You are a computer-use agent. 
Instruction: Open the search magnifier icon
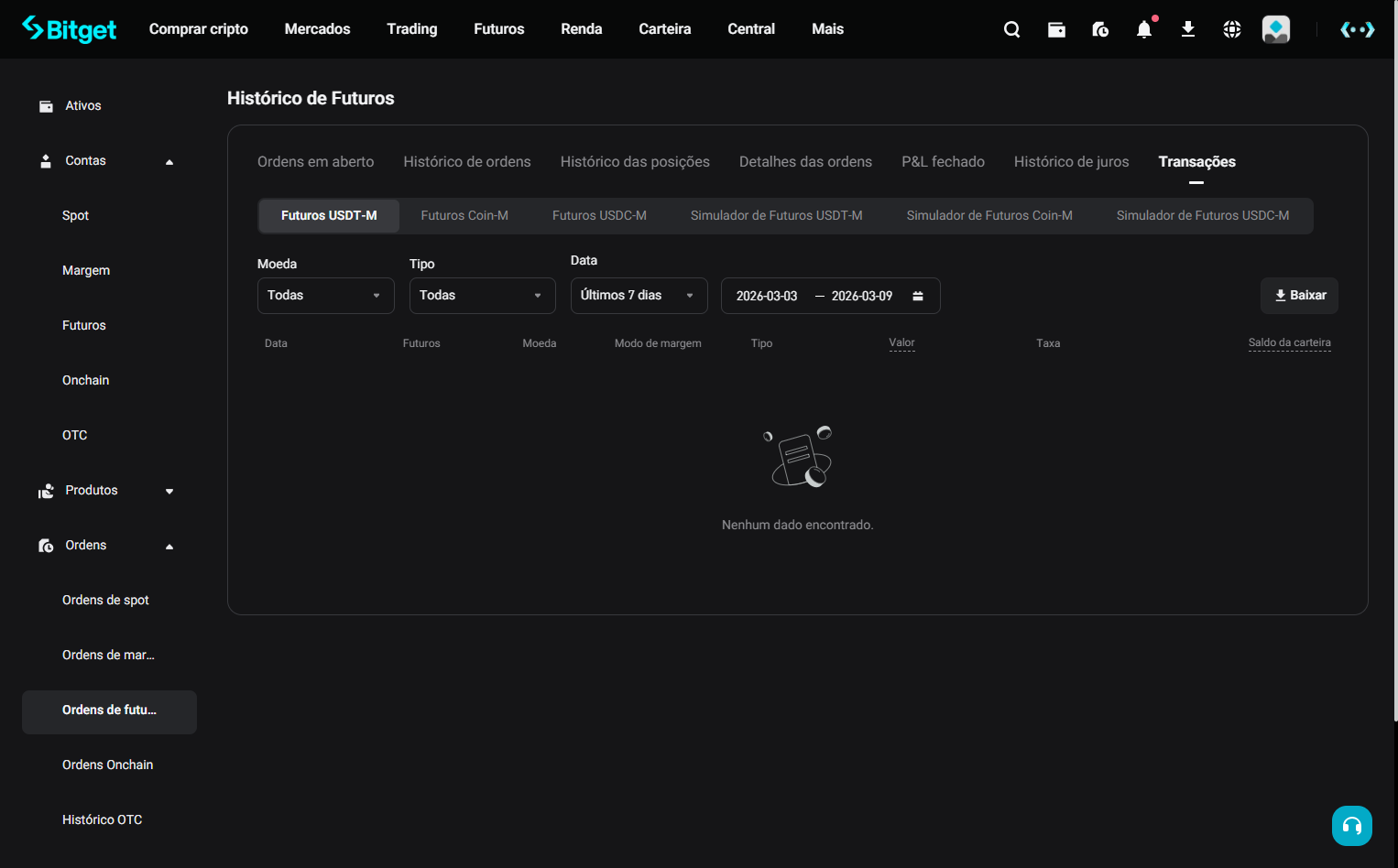[x=1012, y=29]
